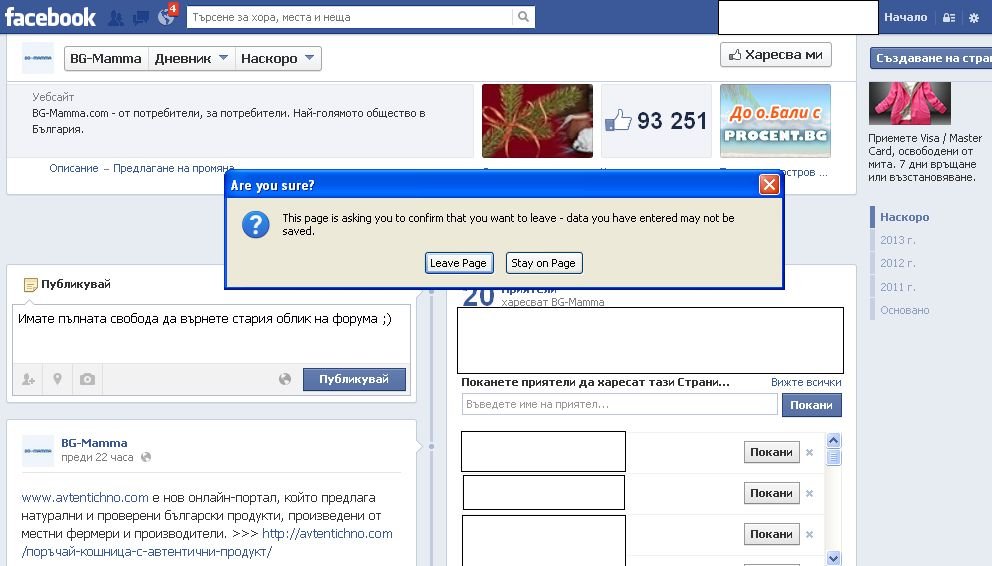Click the Stay on Page button
The width and height of the screenshot is (992, 566).
543,263
